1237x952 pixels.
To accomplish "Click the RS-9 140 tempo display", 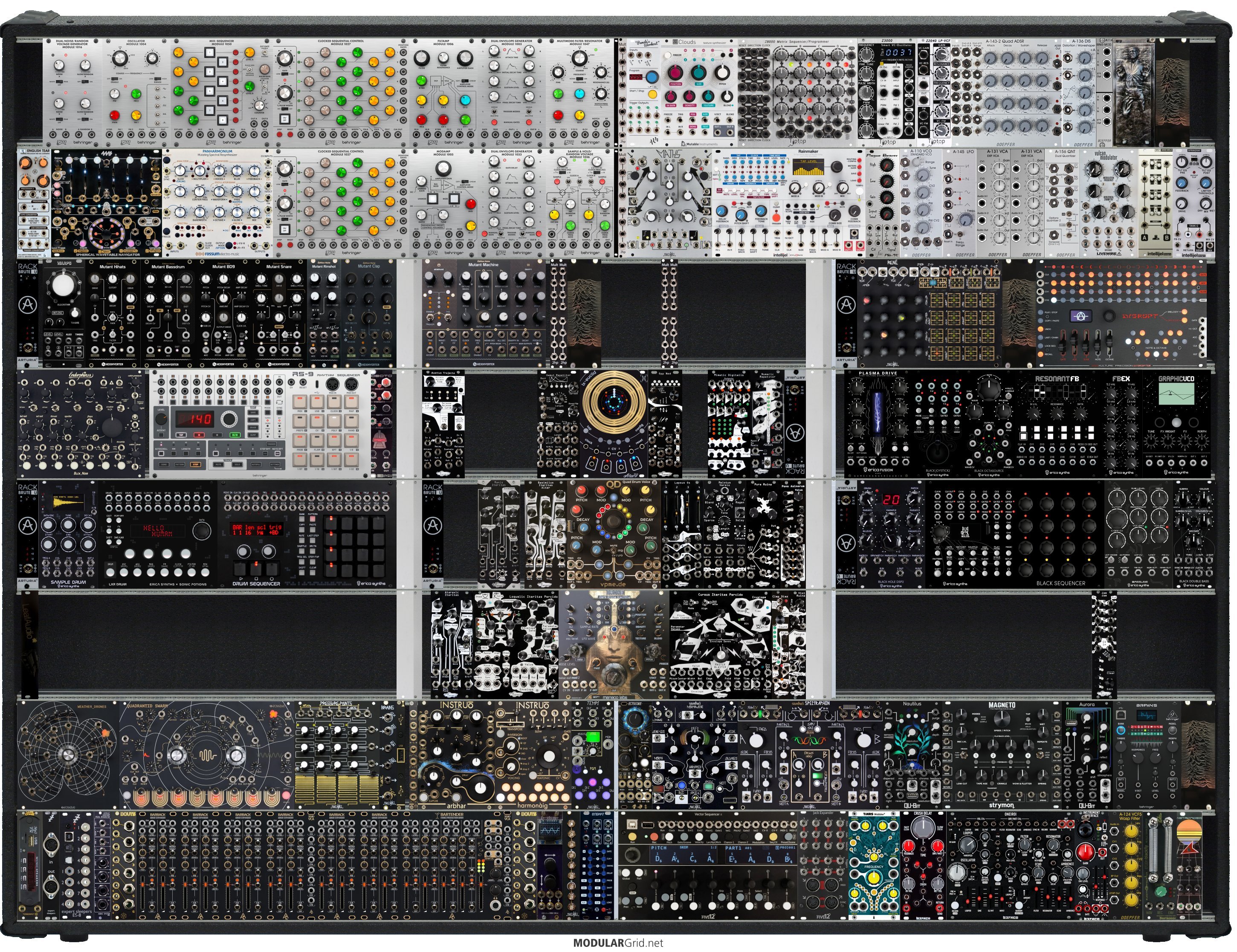I will (x=195, y=419).
